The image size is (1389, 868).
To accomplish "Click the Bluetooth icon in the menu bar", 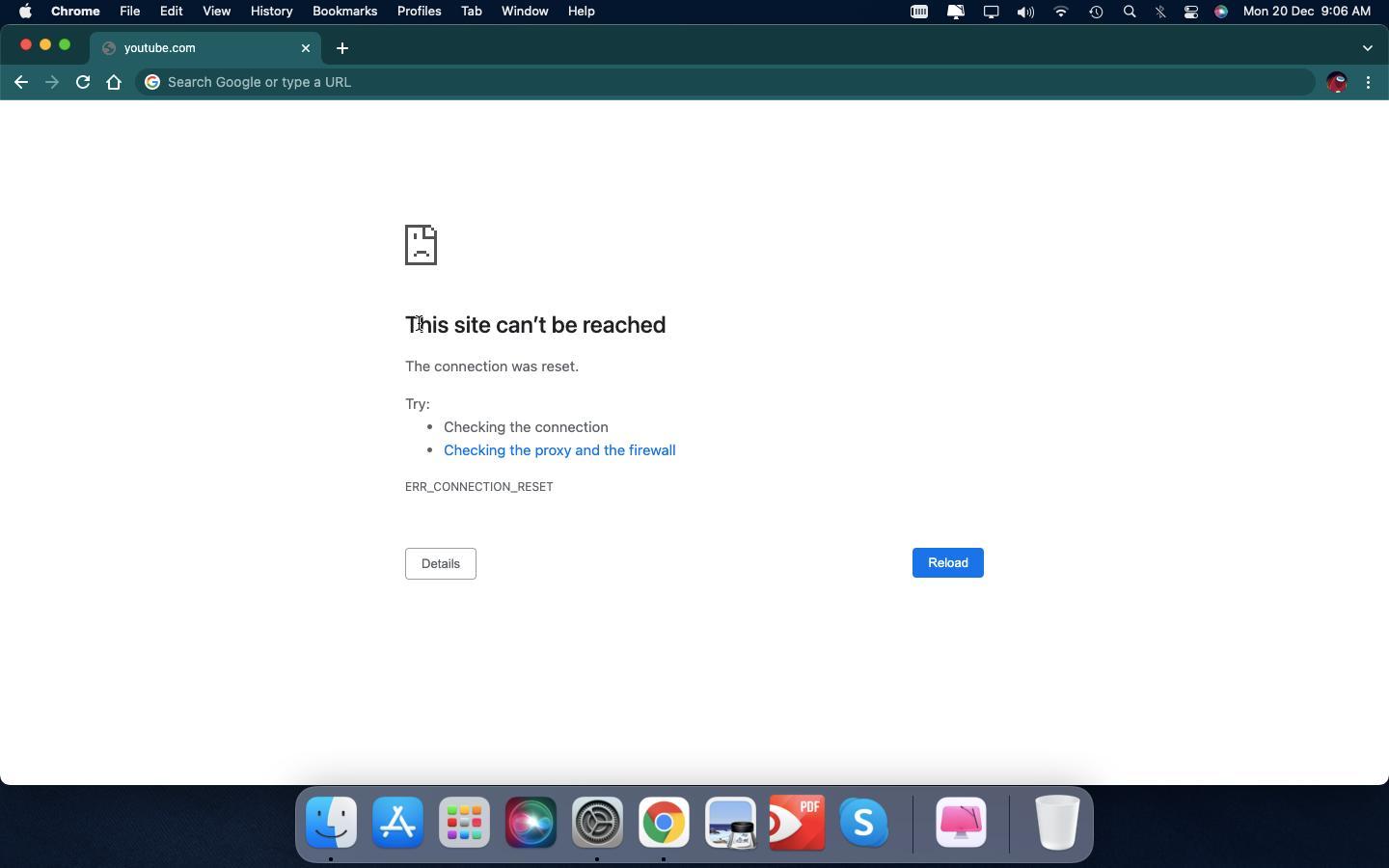I will point(1160,12).
